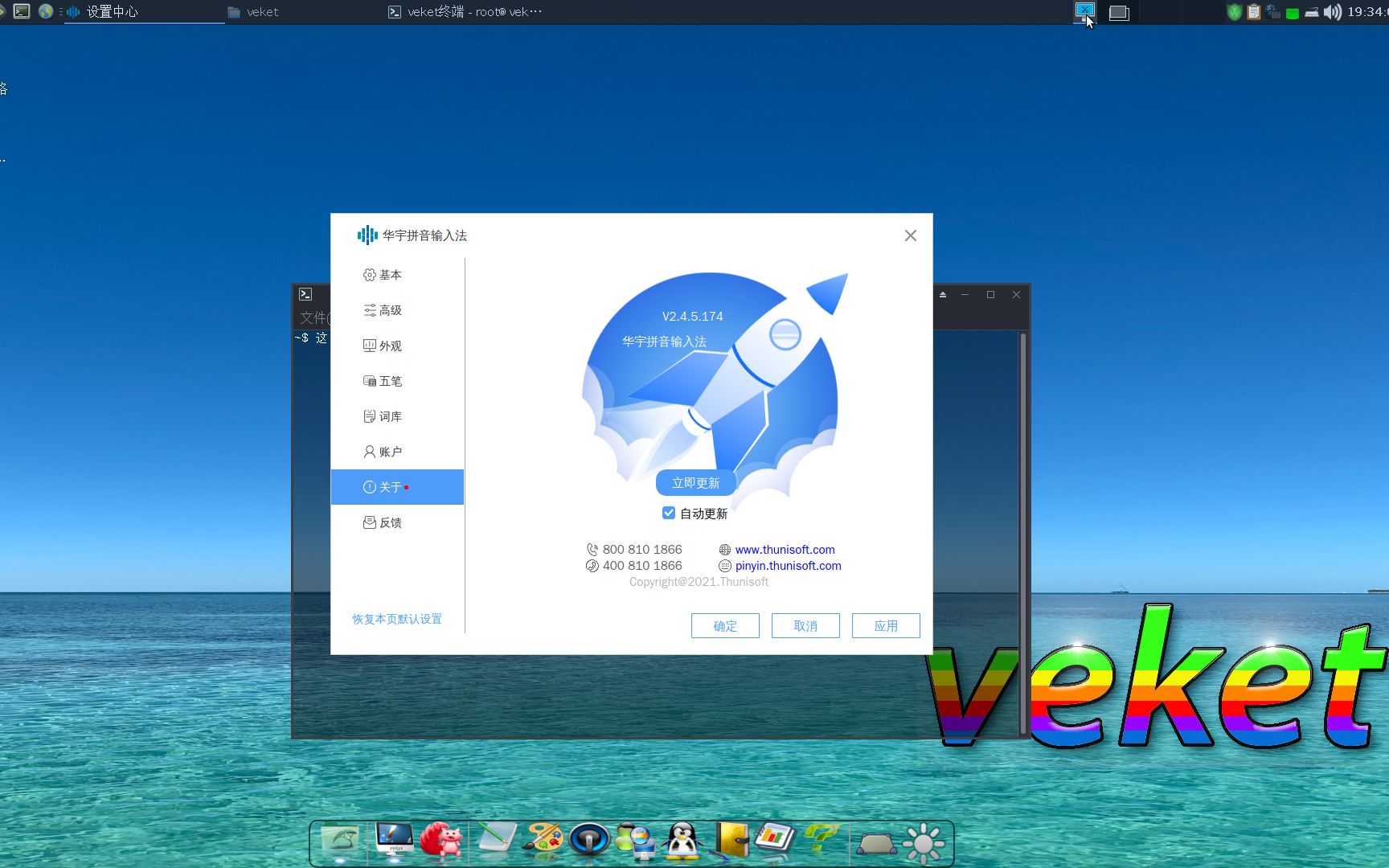Launch the Tux penguin dock icon
Viewport: 1389px width, 868px height.
(682, 841)
